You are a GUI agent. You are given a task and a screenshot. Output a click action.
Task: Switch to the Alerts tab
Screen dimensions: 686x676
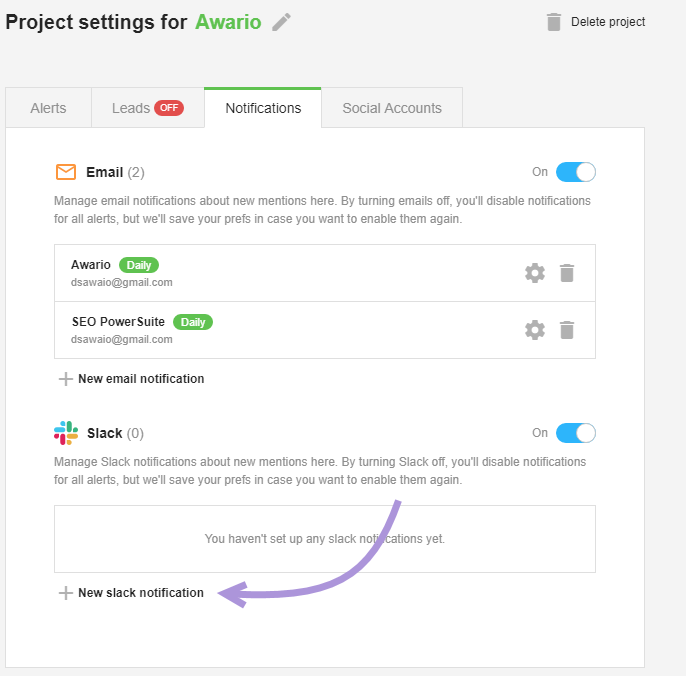[x=48, y=108]
